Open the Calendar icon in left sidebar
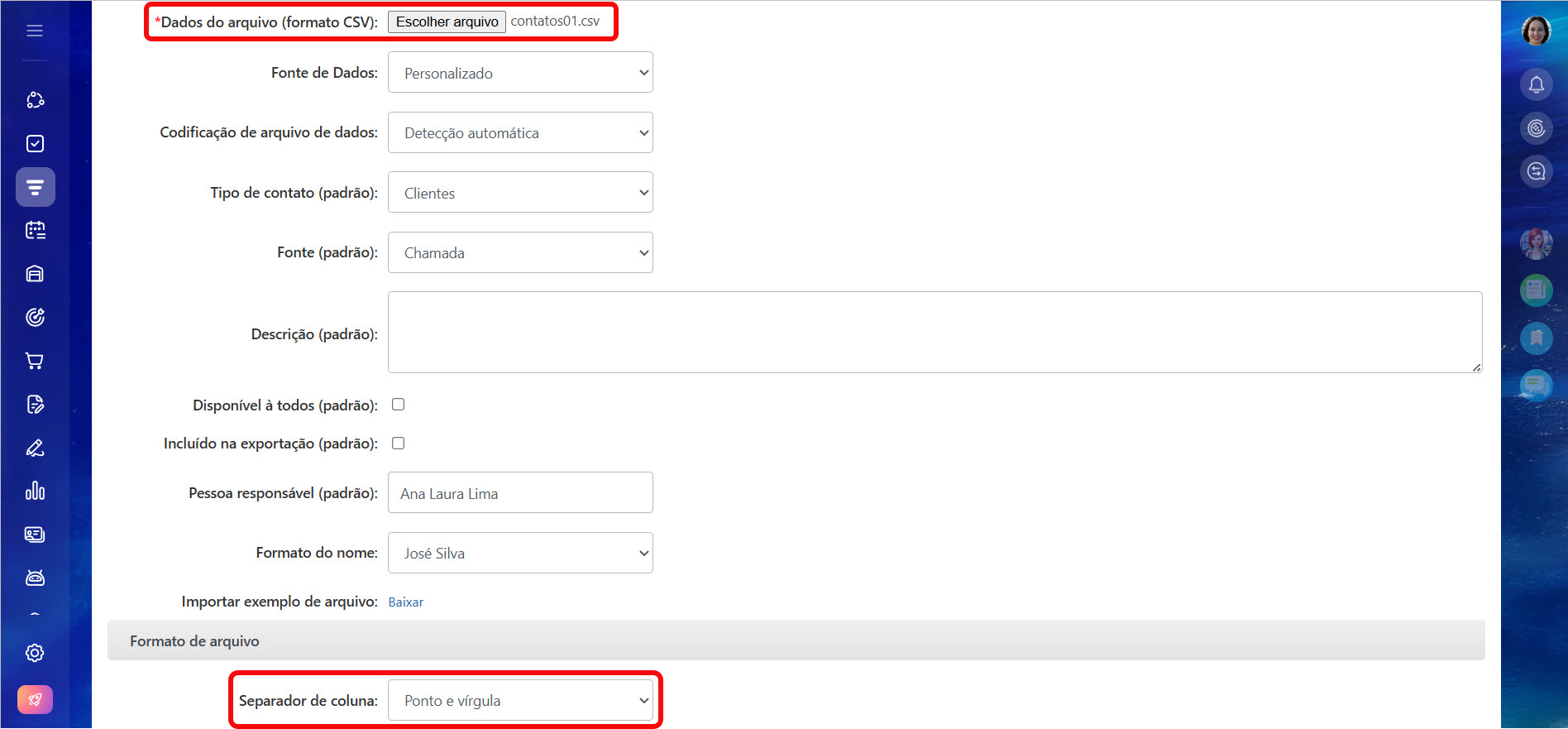 coord(35,230)
